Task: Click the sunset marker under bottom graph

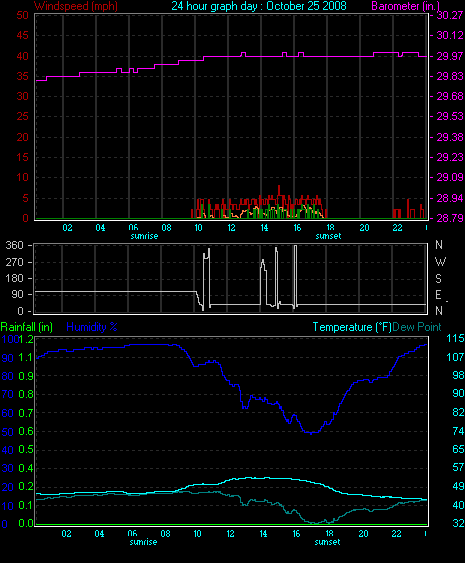Action: point(327,542)
